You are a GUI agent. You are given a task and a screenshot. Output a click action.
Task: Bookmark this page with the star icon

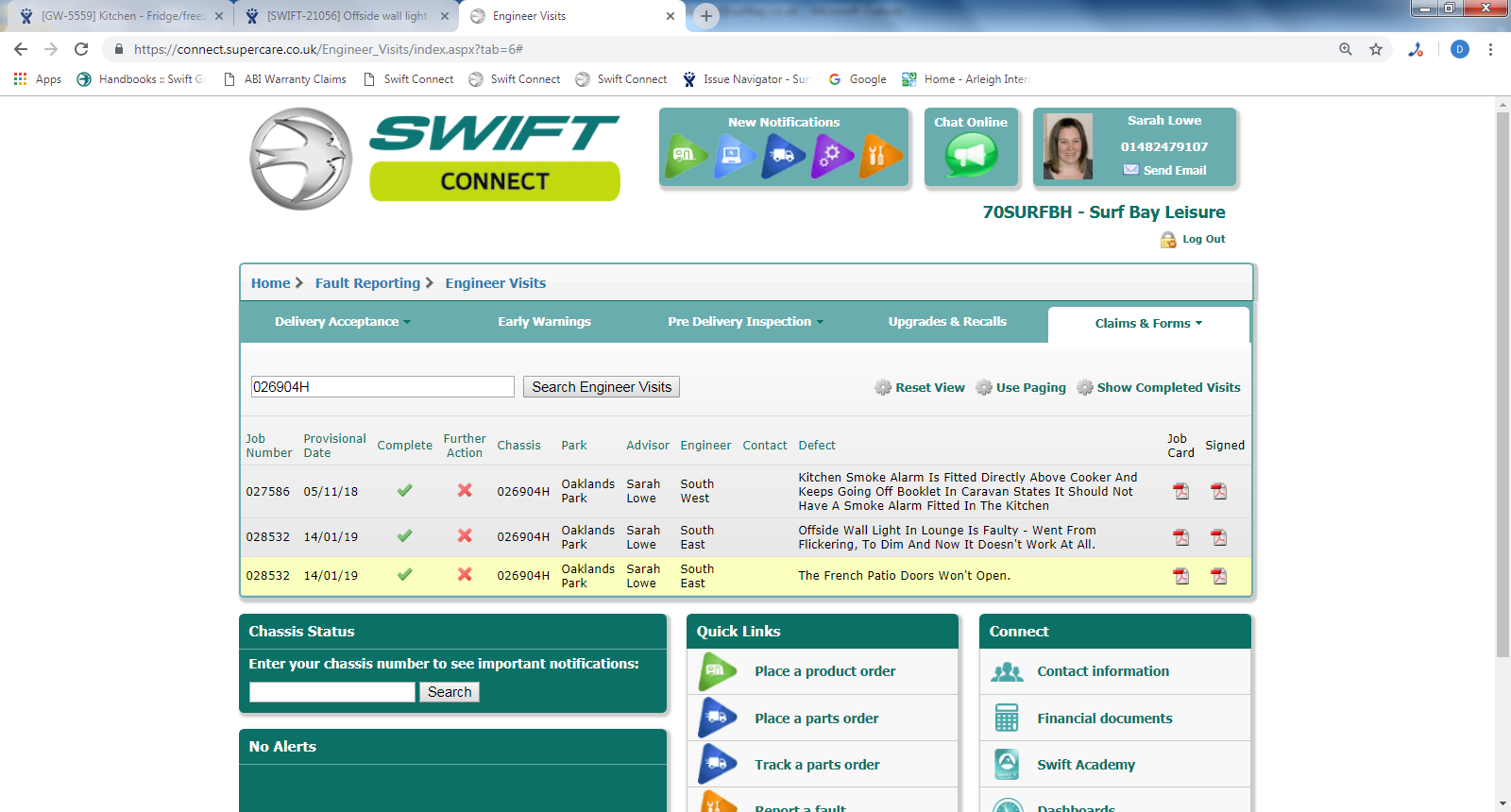(1376, 49)
